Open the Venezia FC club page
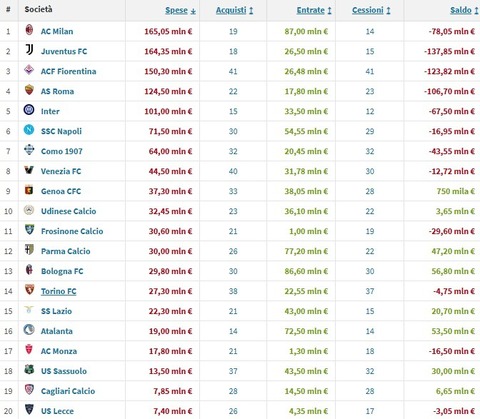Viewport: 480px width, 419px height. pos(61,171)
